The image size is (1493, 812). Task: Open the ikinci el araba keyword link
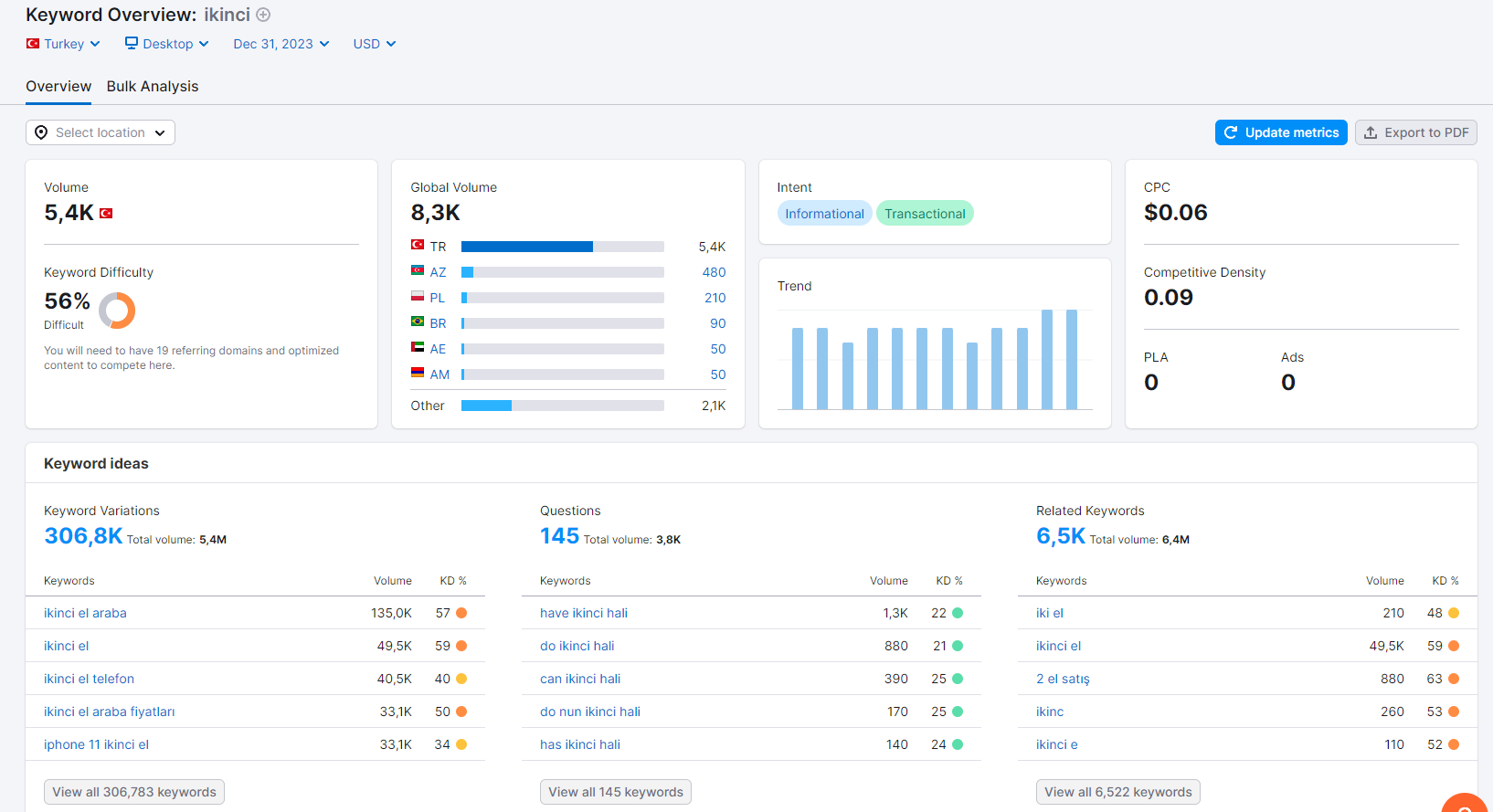point(85,613)
